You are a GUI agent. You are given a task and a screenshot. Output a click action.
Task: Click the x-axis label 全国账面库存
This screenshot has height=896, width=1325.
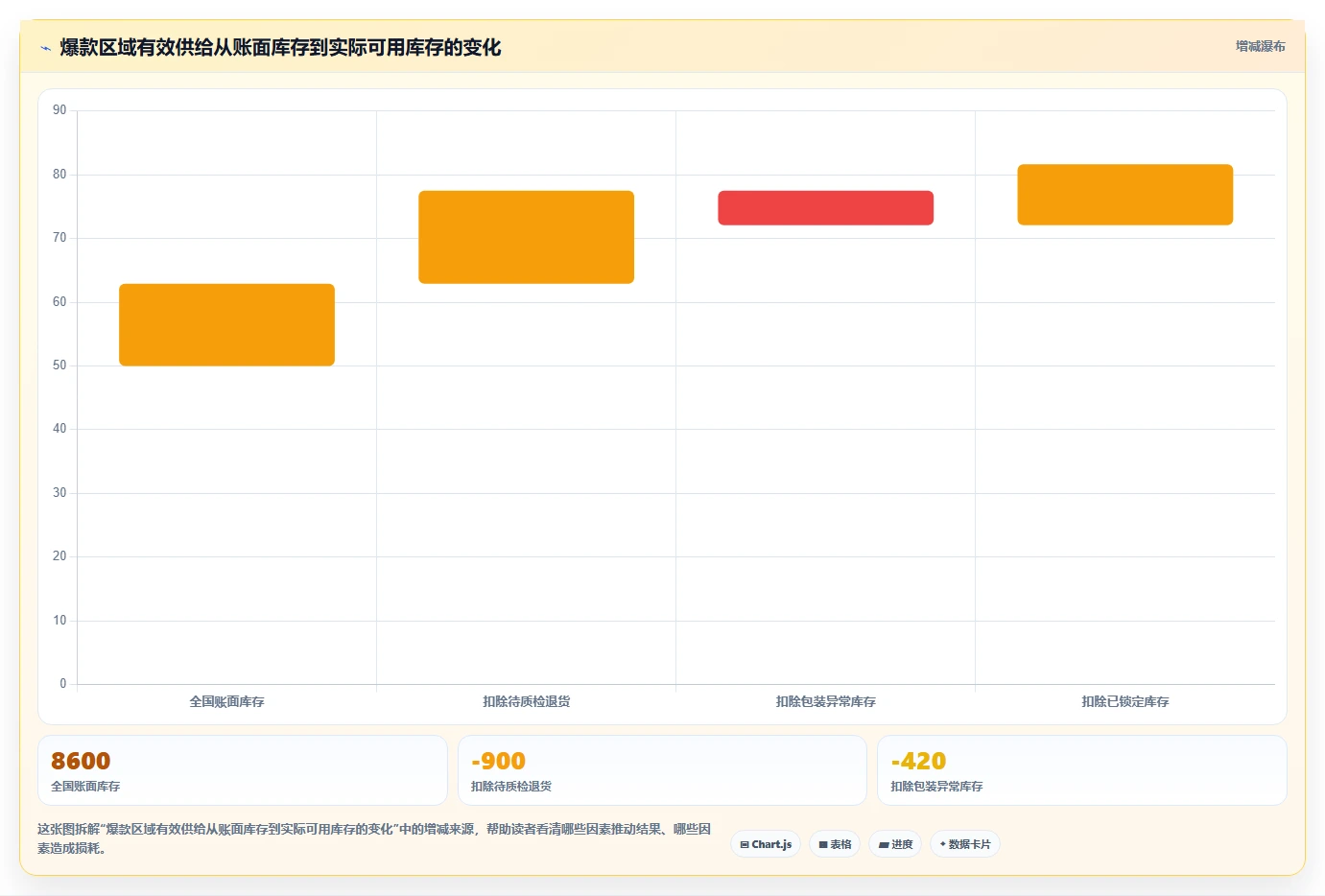(x=226, y=701)
